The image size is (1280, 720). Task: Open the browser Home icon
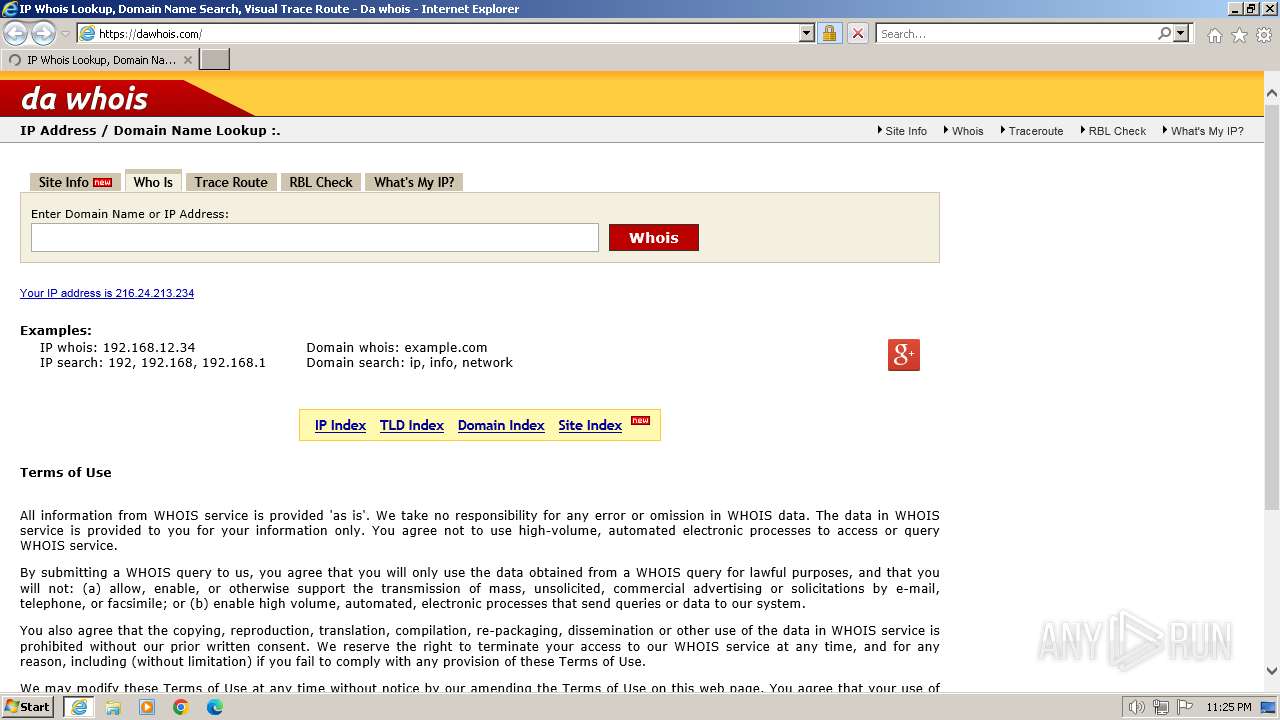click(x=1214, y=35)
